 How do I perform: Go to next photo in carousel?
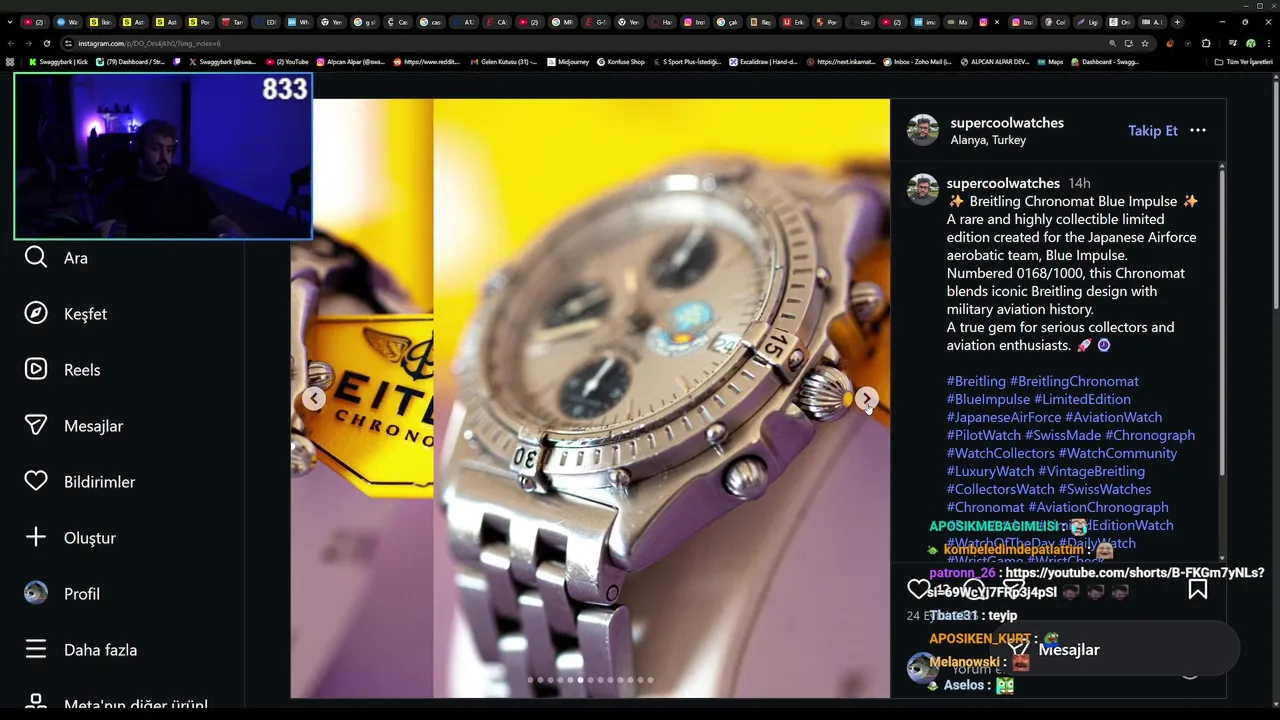click(866, 398)
